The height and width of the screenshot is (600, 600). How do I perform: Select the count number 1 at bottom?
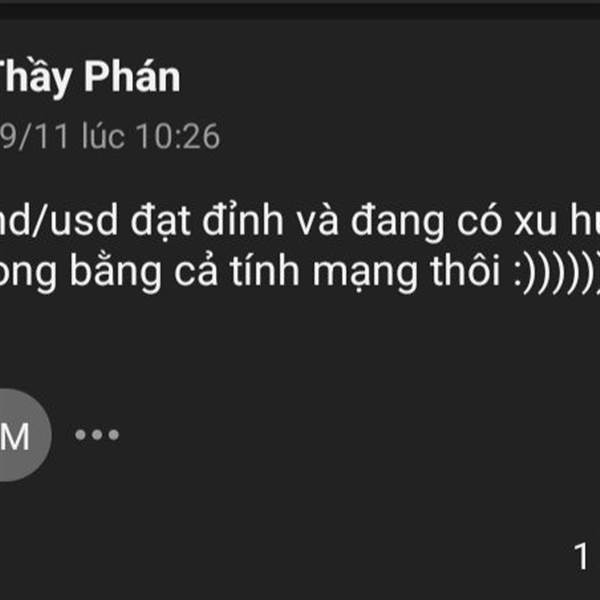click(581, 557)
